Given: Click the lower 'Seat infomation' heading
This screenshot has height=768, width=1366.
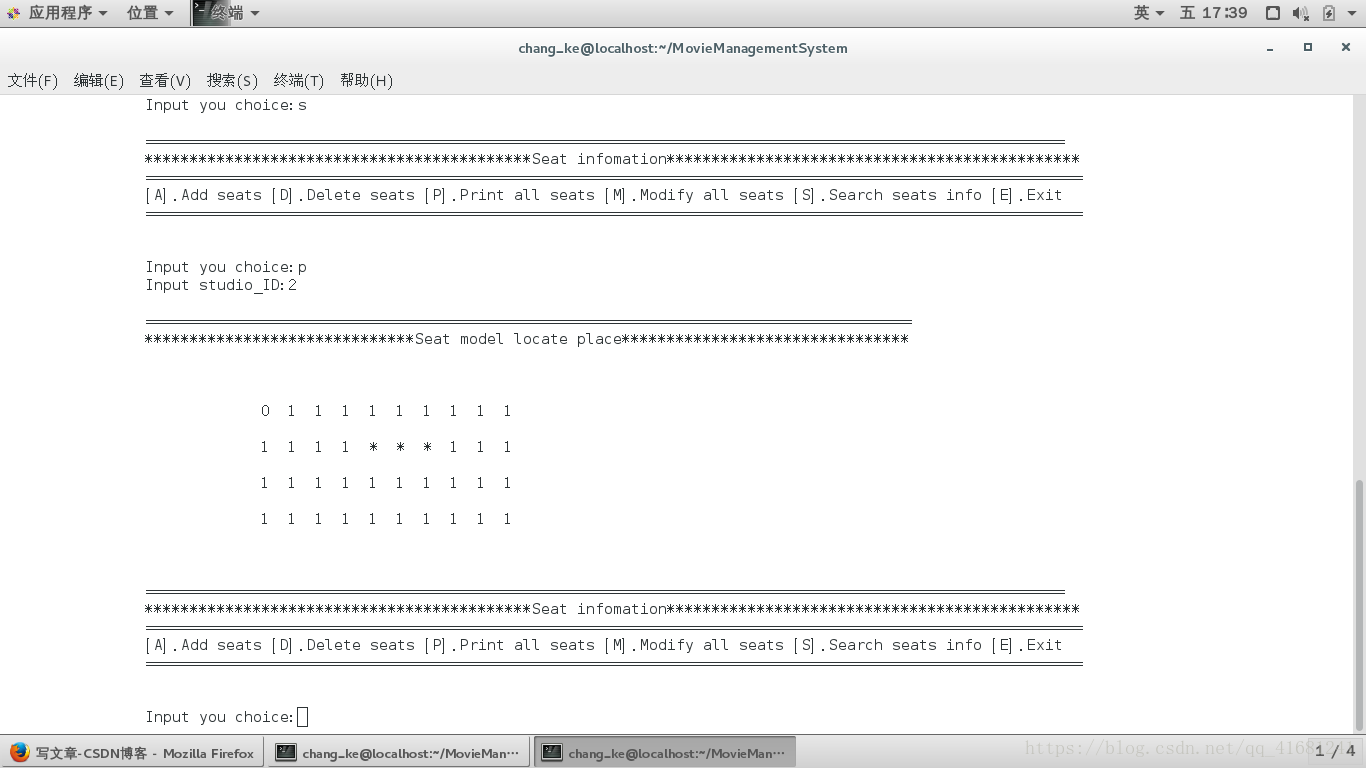Looking at the screenshot, I should [599, 609].
